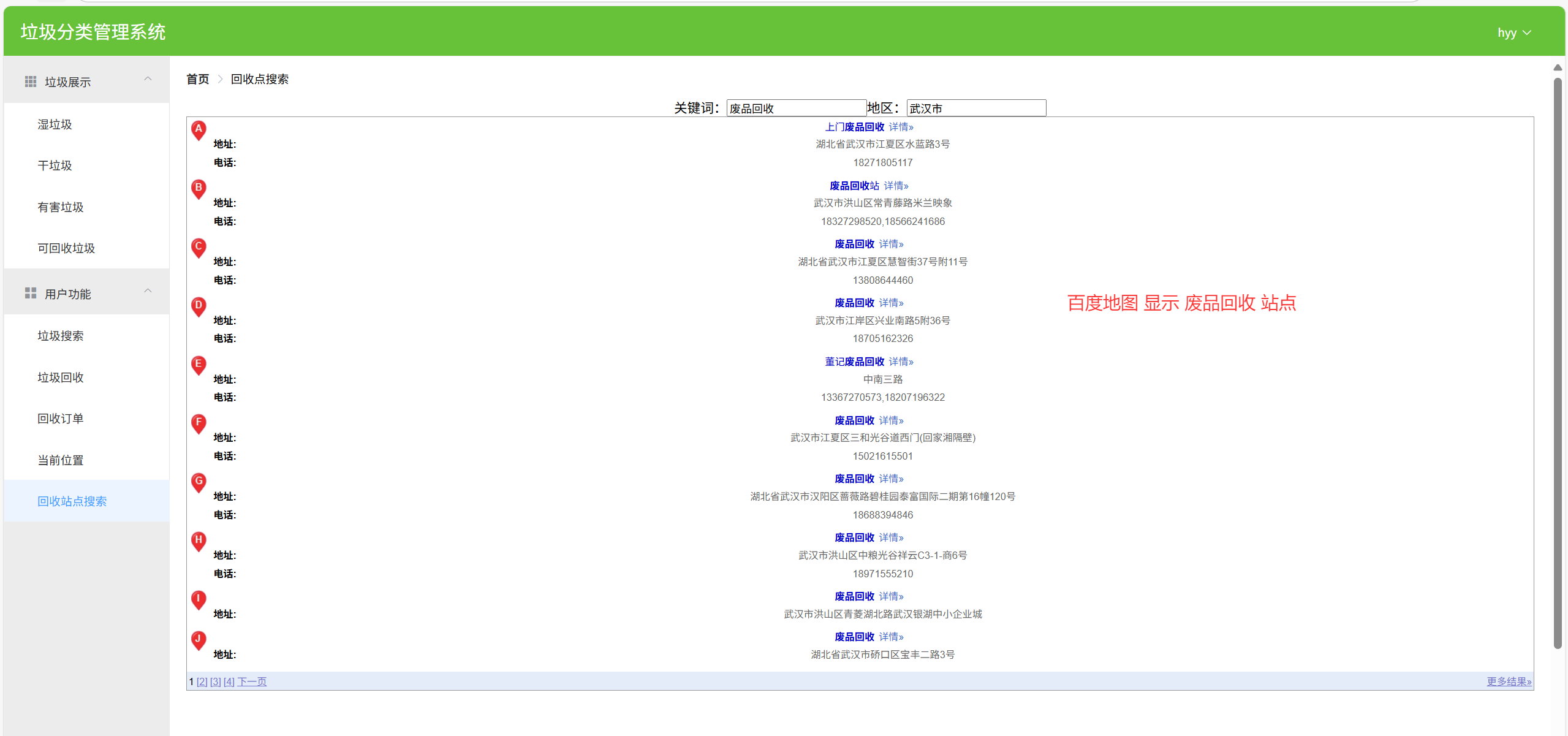Collapse the 垃圾展示 menu chevron
This screenshot has height=736, width=1568.
pos(148,79)
